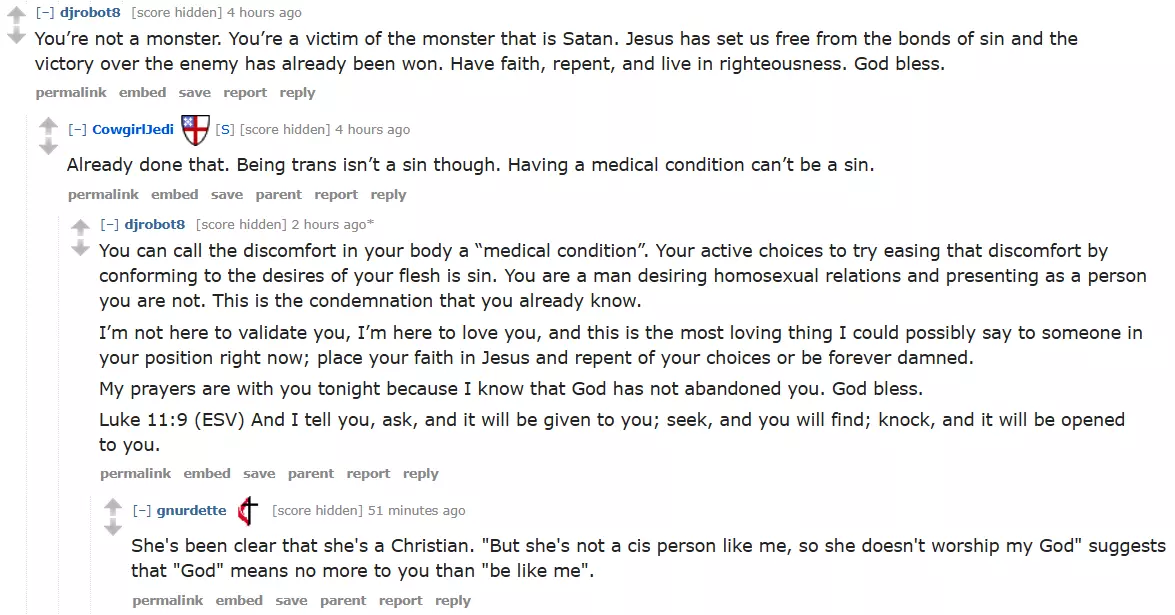Open CowgirlJedi's user profile
The image size is (1175, 615).
pyautogui.click(x=133, y=130)
